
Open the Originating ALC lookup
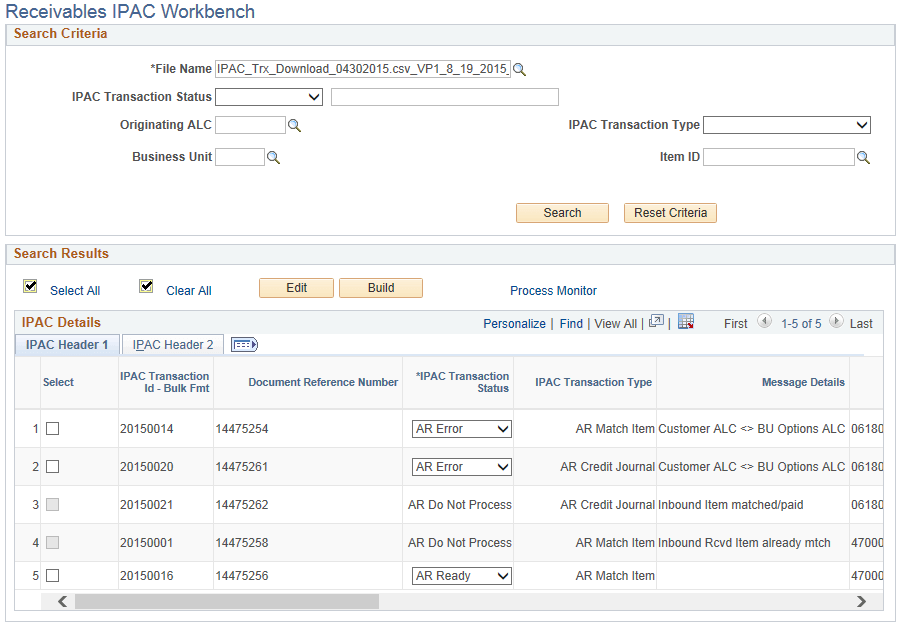coord(293,125)
